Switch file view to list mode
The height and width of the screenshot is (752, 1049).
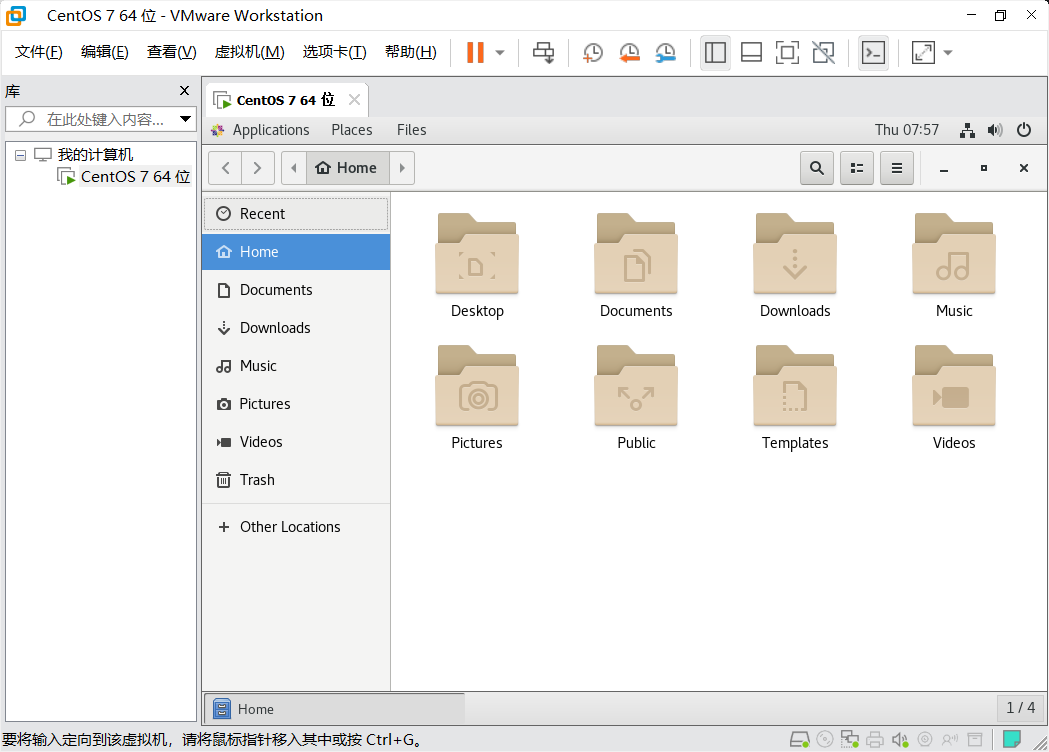857,168
